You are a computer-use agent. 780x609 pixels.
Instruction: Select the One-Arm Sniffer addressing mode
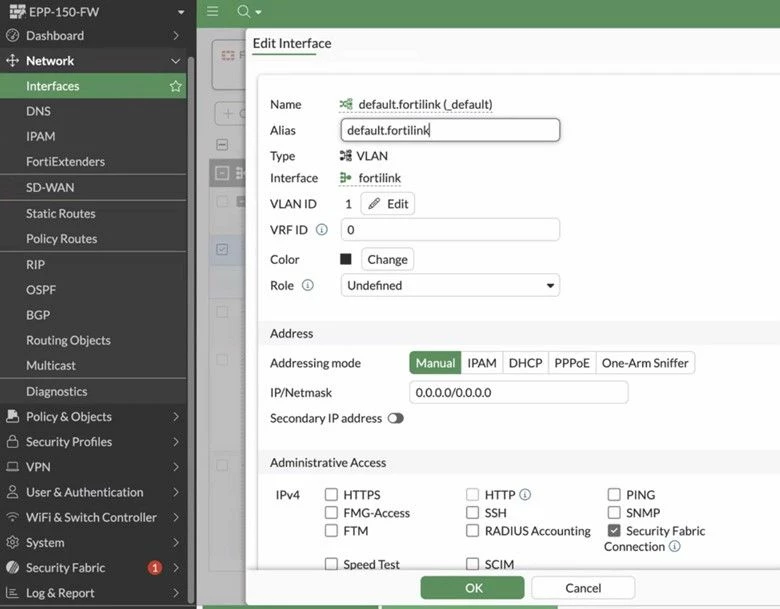pos(645,363)
